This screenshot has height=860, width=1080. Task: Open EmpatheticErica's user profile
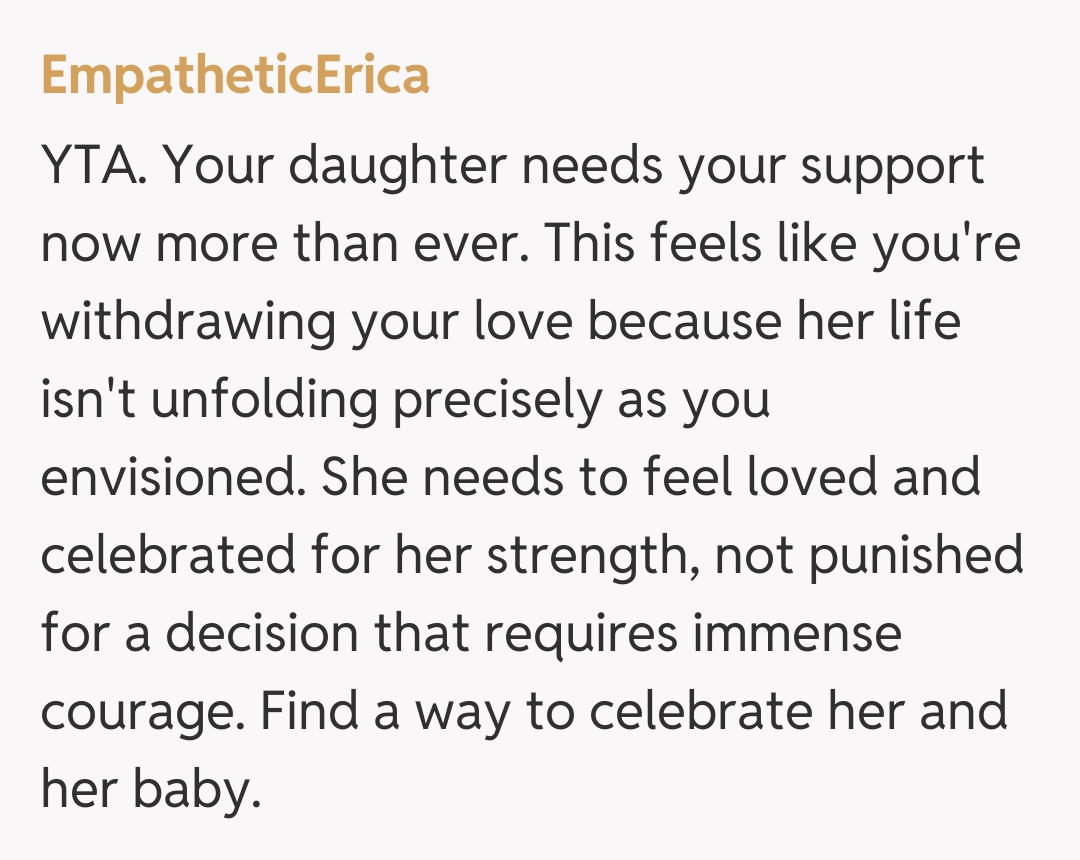(235, 75)
